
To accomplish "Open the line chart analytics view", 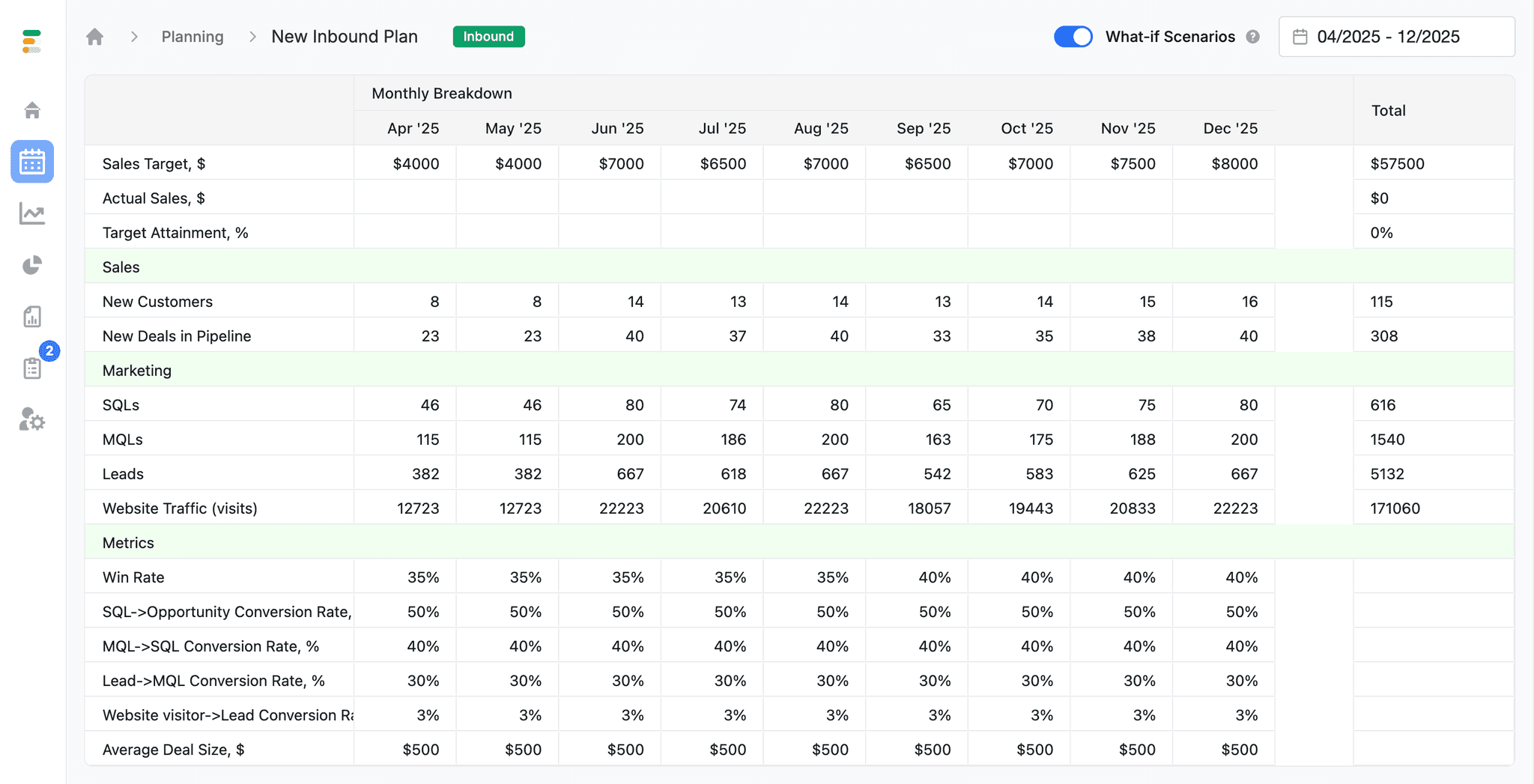I will click(31, 213).
